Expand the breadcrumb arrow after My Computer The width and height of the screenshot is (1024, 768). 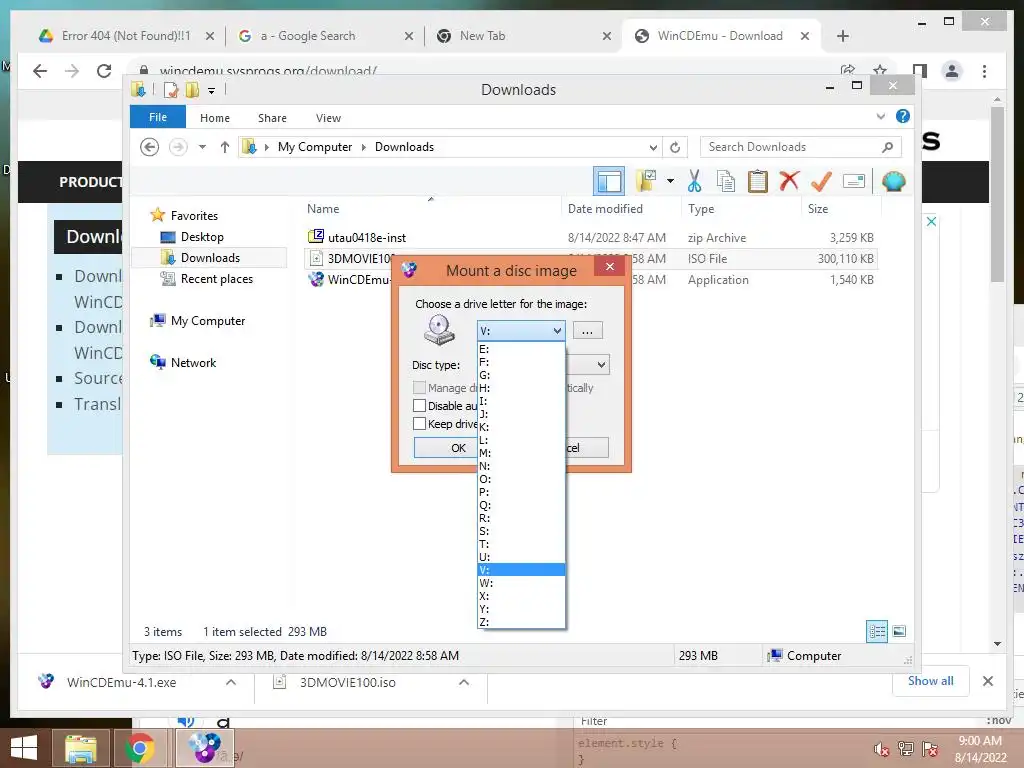click(364, 147)
